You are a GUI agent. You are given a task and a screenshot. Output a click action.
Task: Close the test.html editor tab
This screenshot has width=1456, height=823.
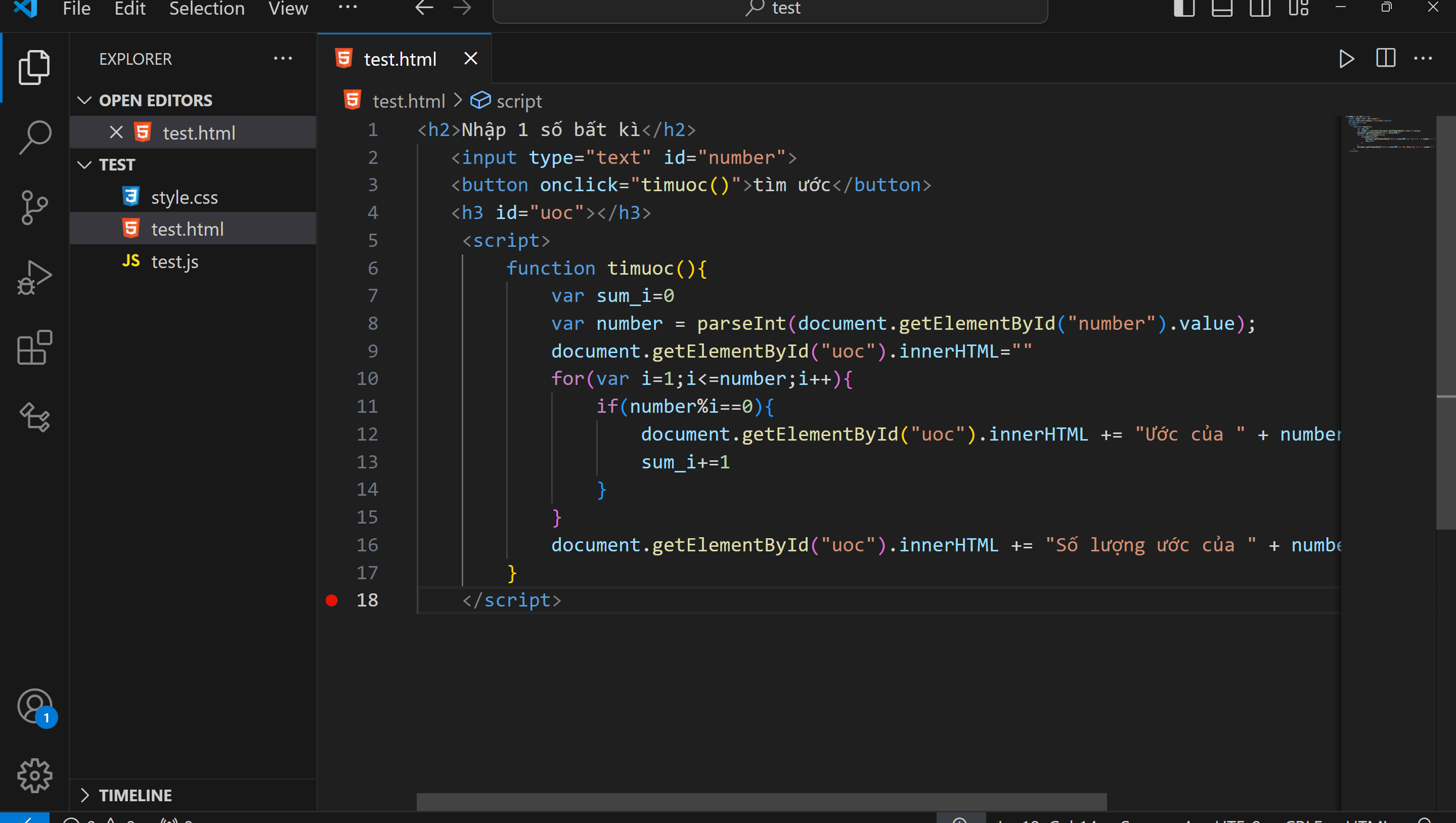coord(471,58)
